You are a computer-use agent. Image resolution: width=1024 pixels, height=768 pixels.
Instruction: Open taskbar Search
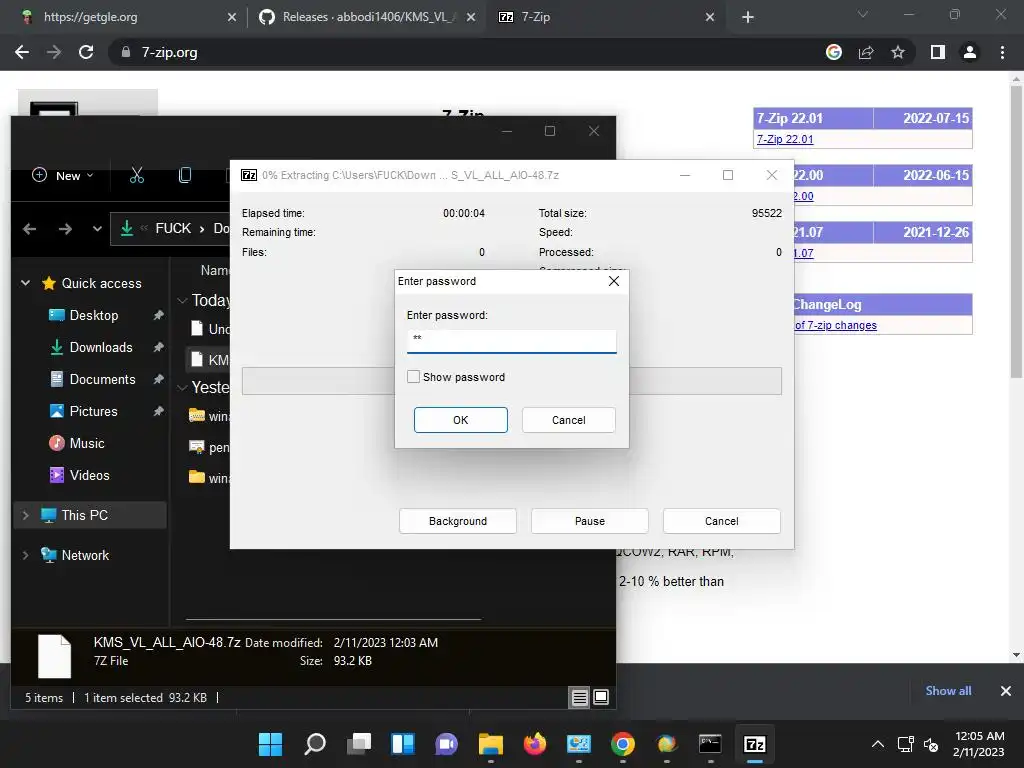coord(315,744)
